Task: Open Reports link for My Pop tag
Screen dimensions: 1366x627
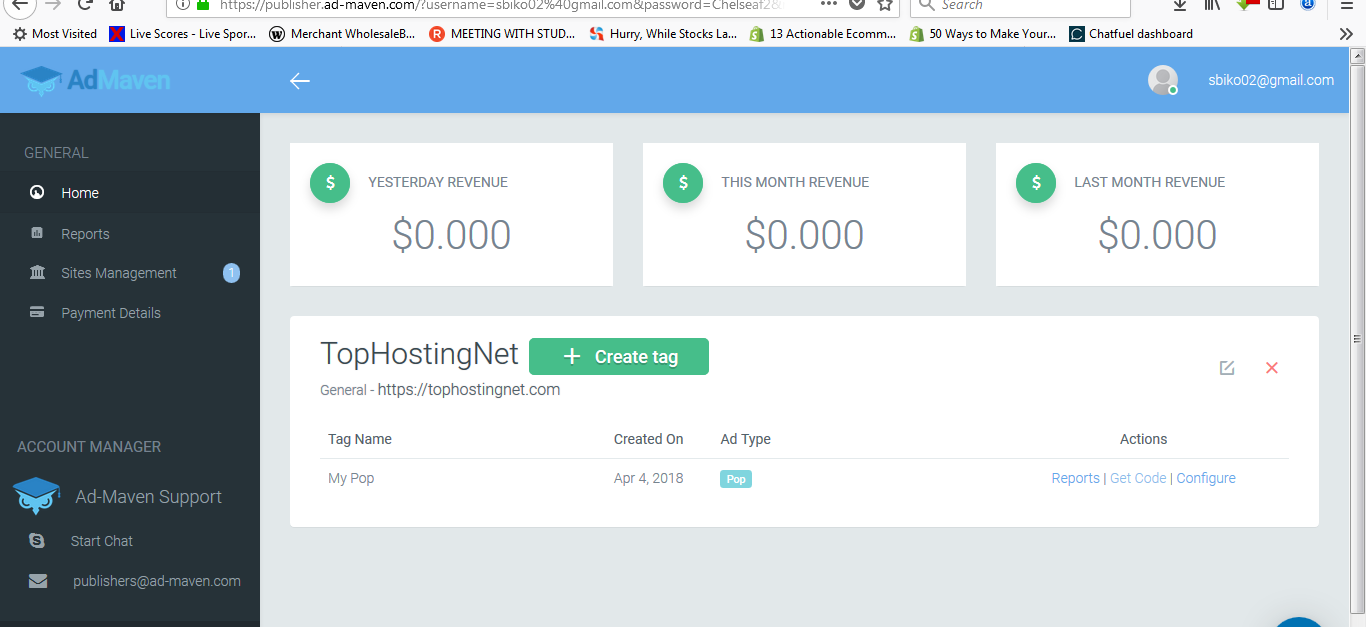Action: [x=1076, y=478]
